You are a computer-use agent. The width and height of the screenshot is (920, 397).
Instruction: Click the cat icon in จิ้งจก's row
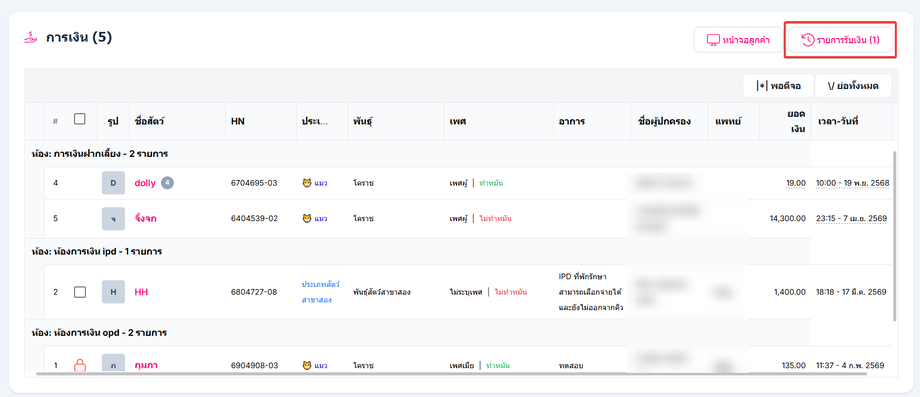(x=306, y=218)
